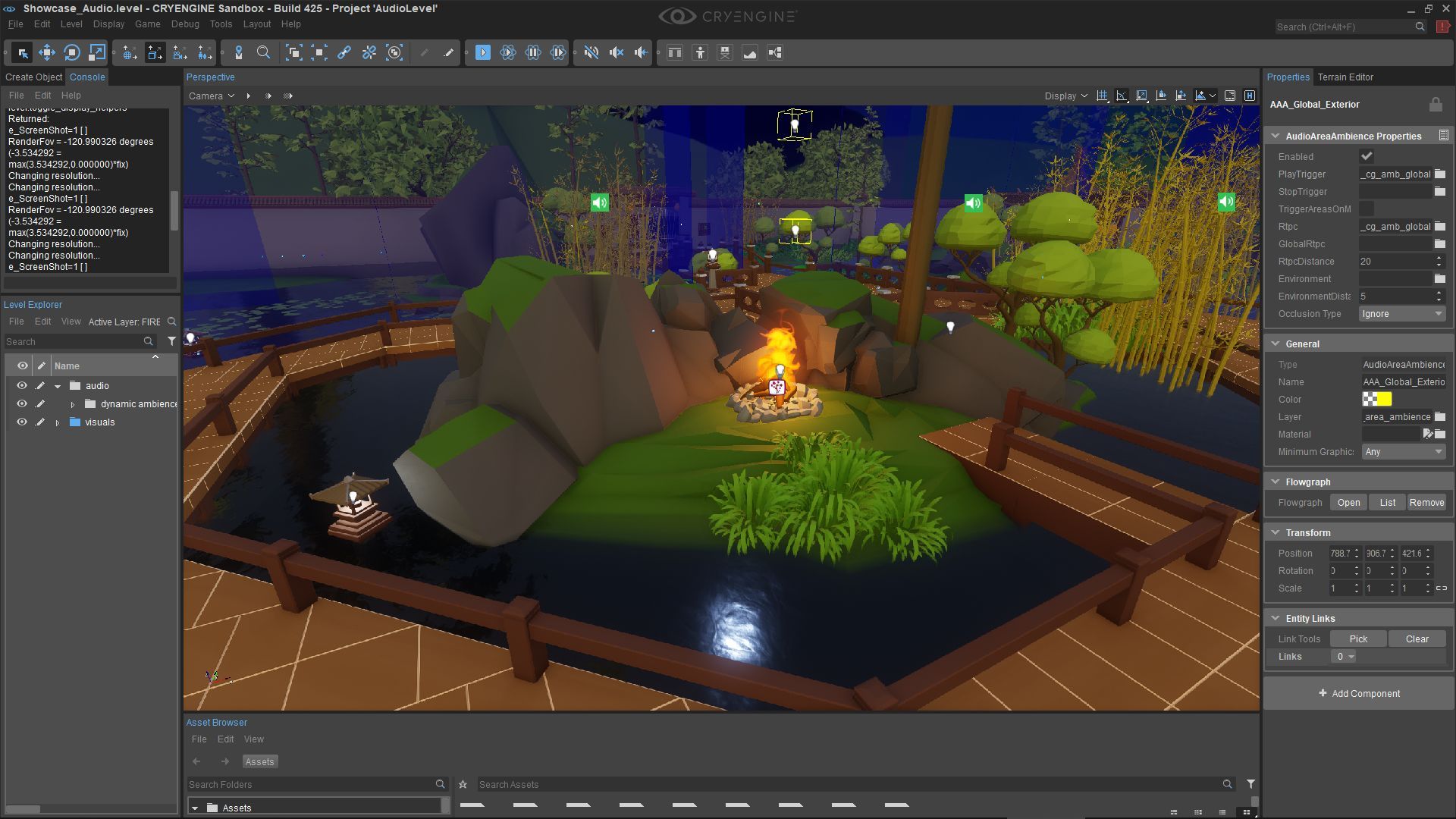Start game mode with Play button
The height and width of the screenshot is (819, 1456).
[483, 52]
